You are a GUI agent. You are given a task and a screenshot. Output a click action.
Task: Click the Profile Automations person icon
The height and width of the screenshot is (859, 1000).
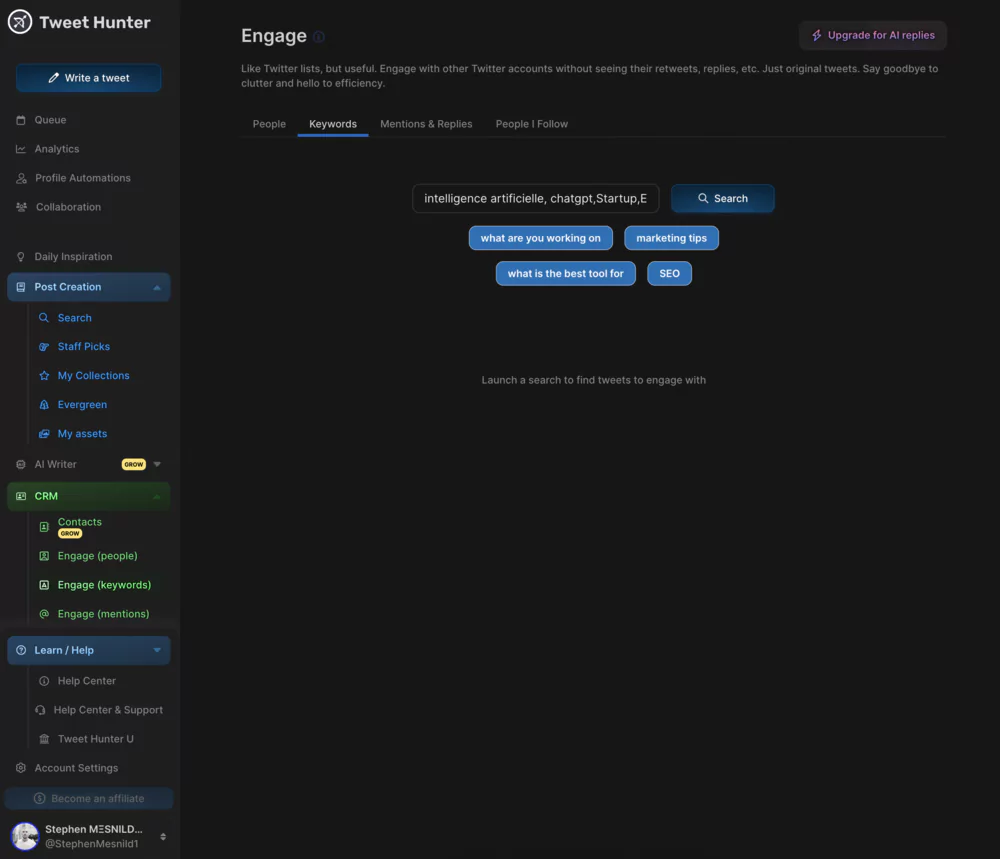21,178
